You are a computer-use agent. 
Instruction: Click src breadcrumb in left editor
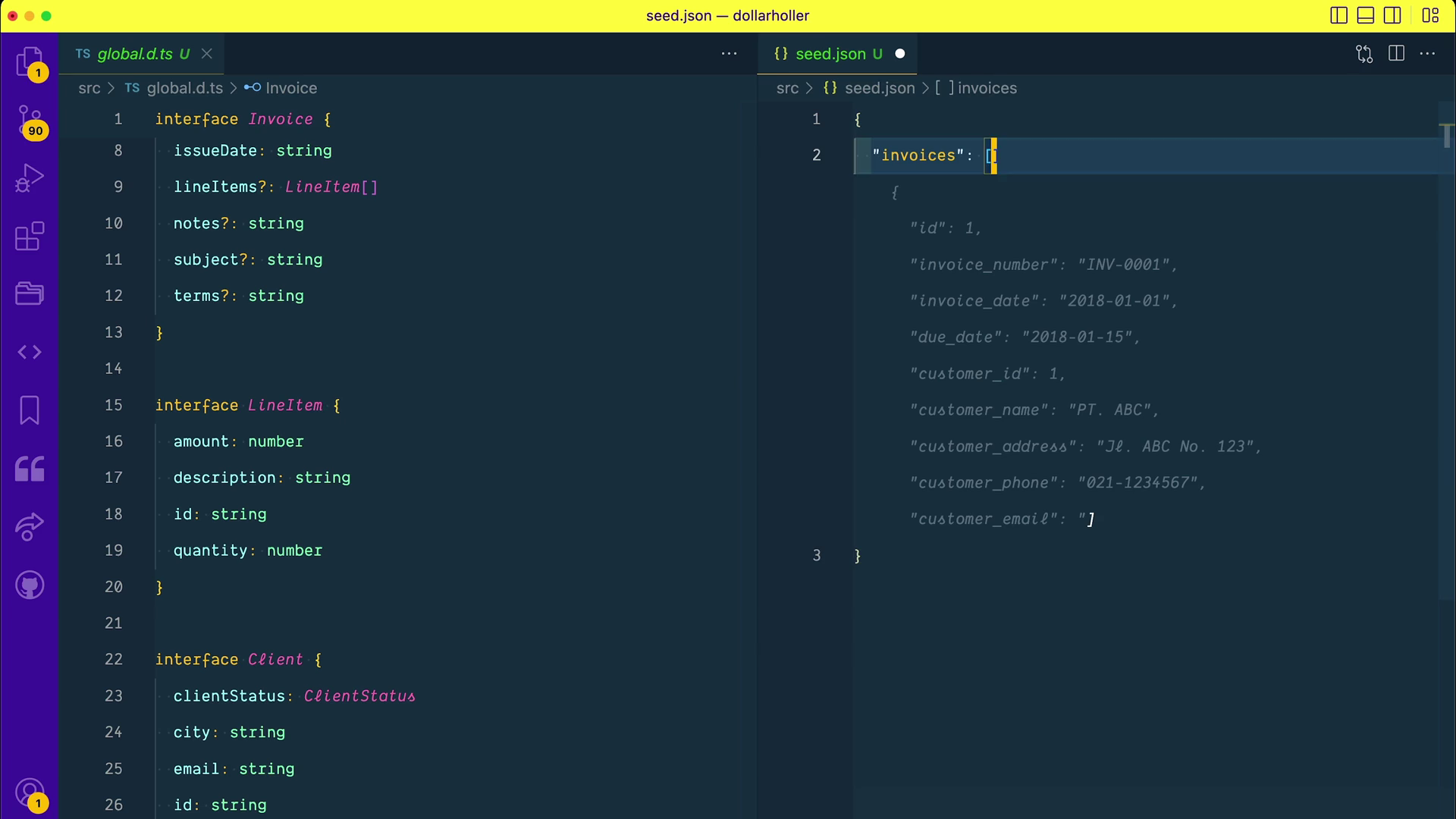[89, 88]
